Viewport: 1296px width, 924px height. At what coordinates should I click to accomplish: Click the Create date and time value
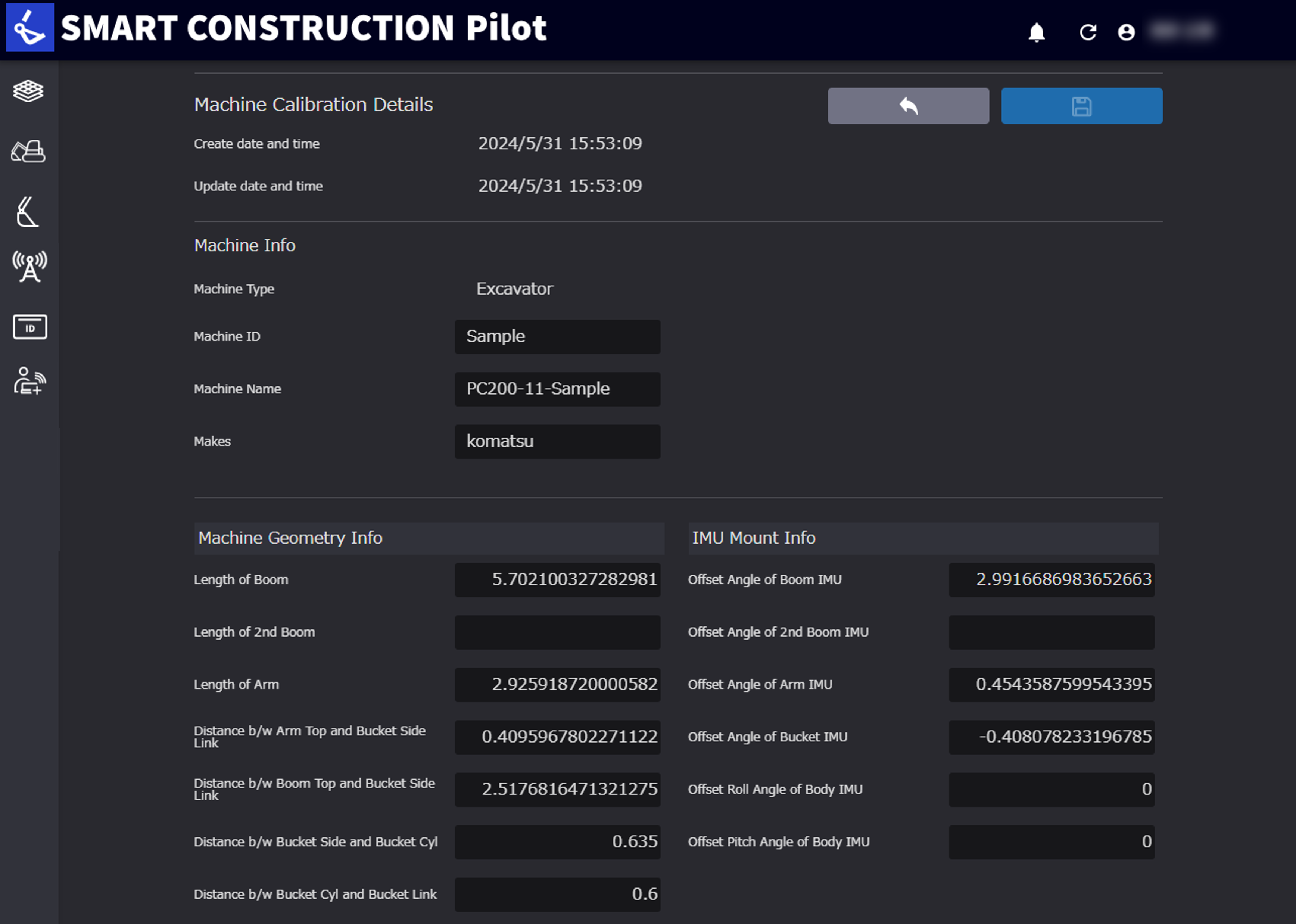point(560,143)
